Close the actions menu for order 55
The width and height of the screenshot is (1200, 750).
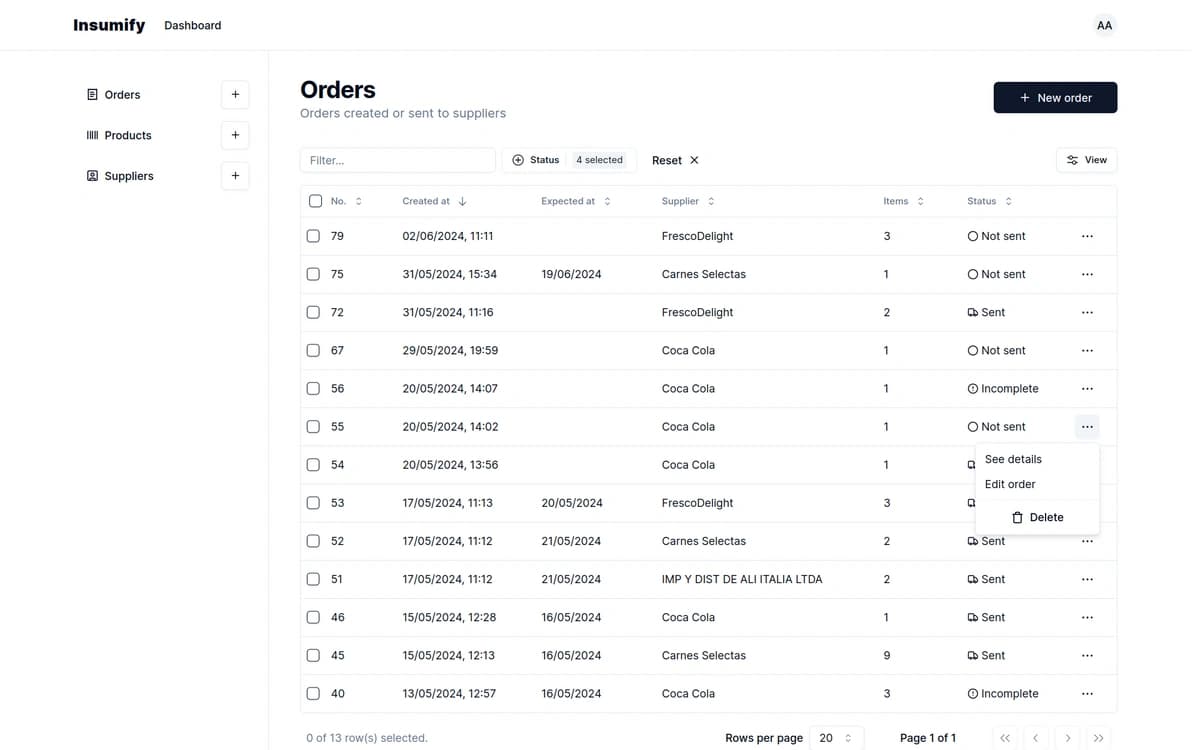coord(1087,427)
